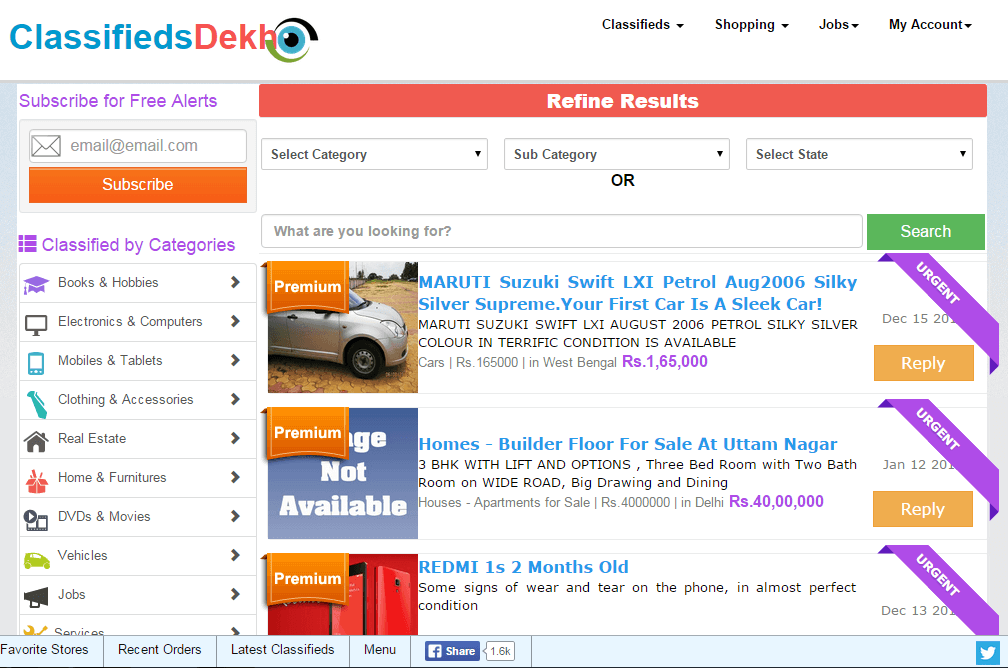Click the Premium badge on the Uttam Nagar listing
The image size is (1008, 668).
tap(307, 432)
